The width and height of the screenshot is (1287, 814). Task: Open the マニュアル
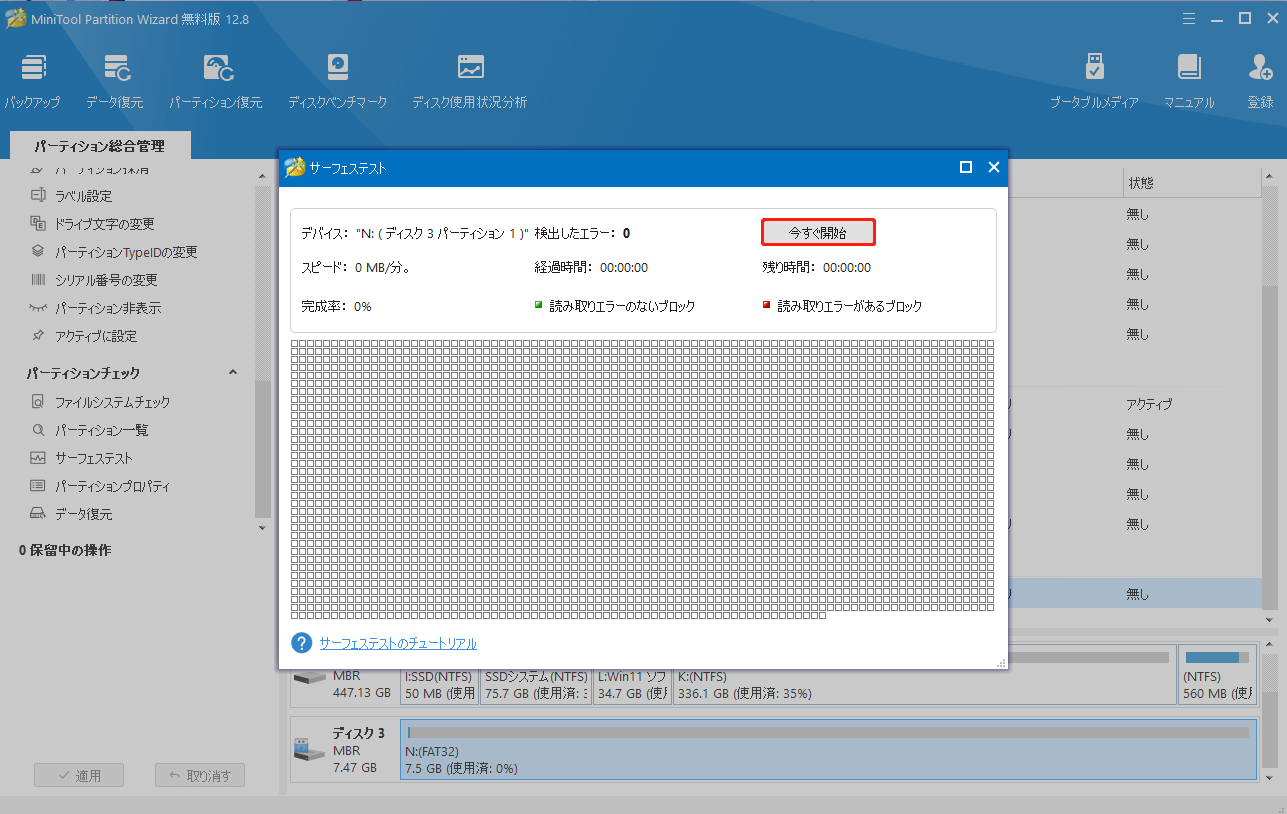click(1189, 82)
